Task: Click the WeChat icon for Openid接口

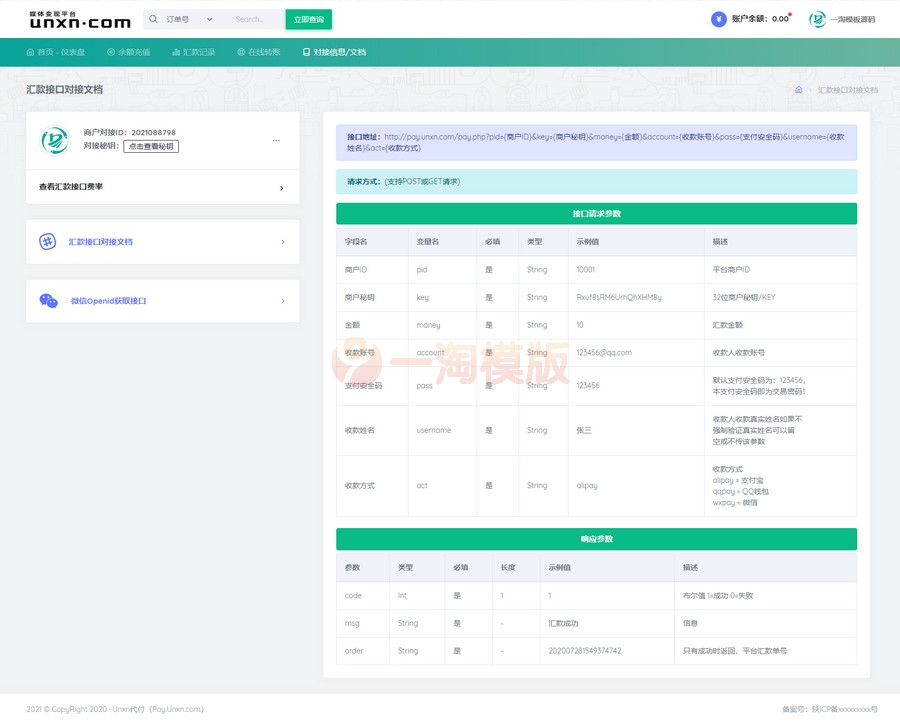Action: (x=48, y=301)
